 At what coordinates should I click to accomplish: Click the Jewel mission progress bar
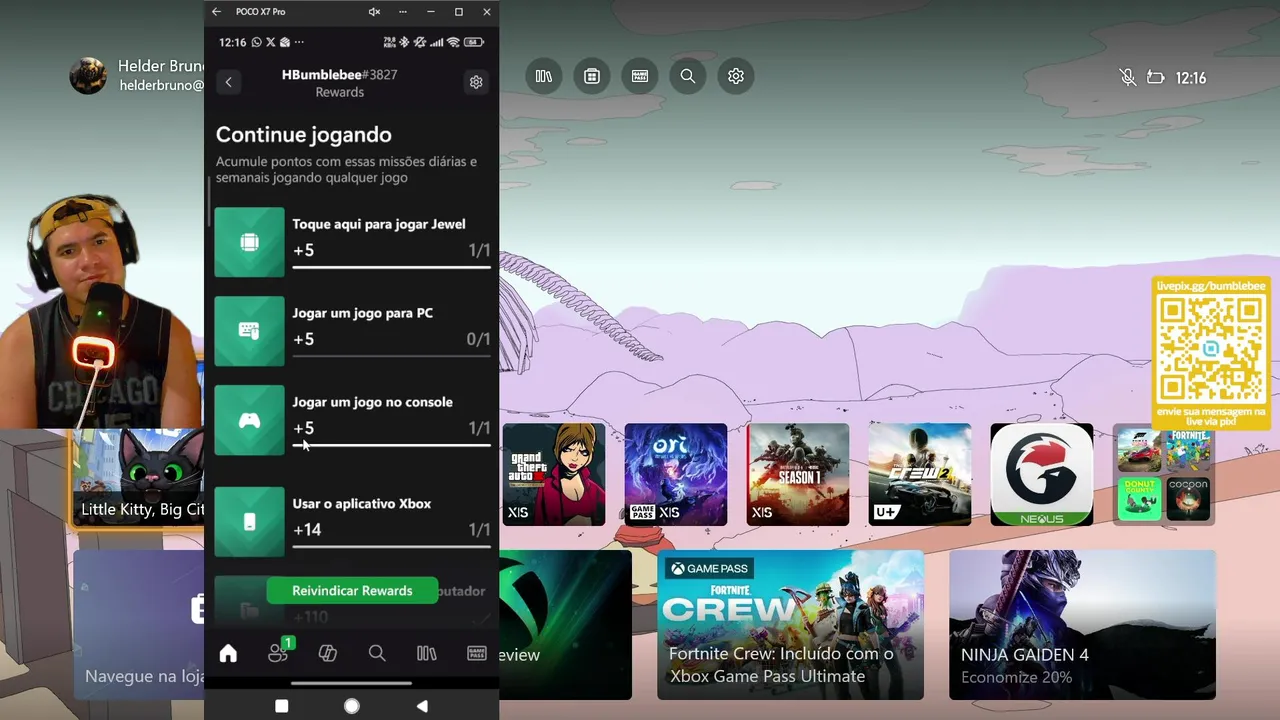click(391, 267)
